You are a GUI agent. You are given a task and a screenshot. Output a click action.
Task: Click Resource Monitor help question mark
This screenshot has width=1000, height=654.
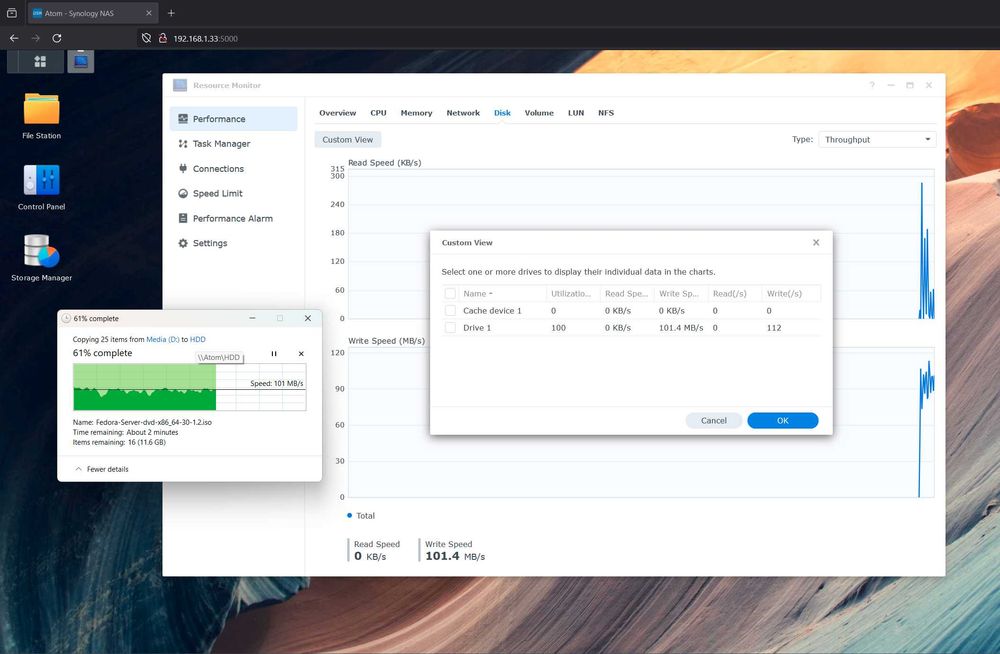coord(872,85)
